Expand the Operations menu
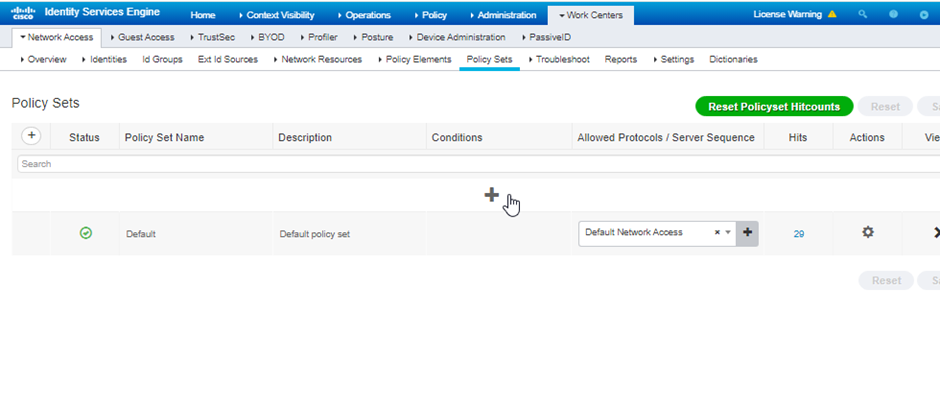 pyautogui.click(x=364, y=15)
